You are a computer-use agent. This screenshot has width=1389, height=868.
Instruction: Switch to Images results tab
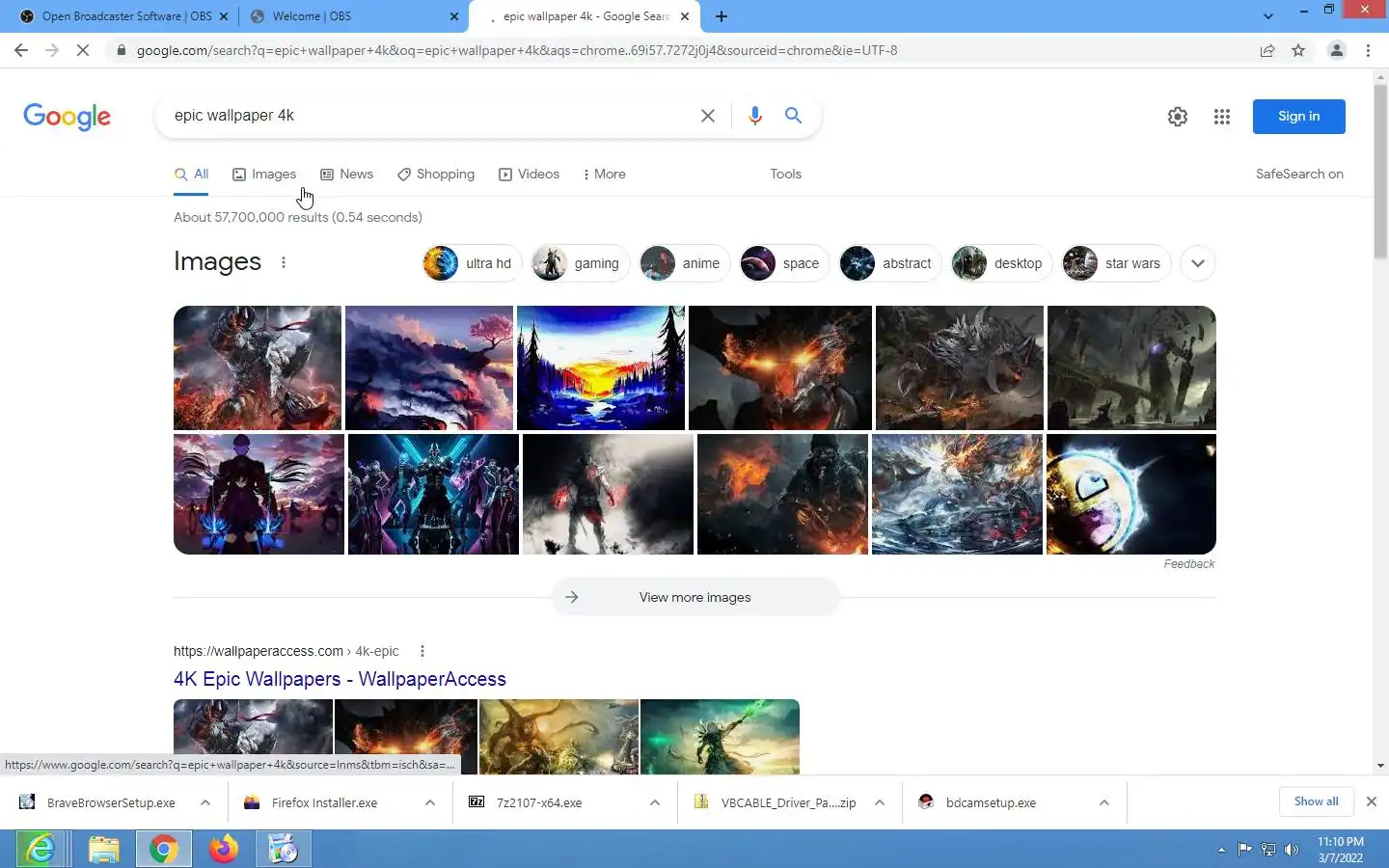pyautogui.click(x=264, y=175)
